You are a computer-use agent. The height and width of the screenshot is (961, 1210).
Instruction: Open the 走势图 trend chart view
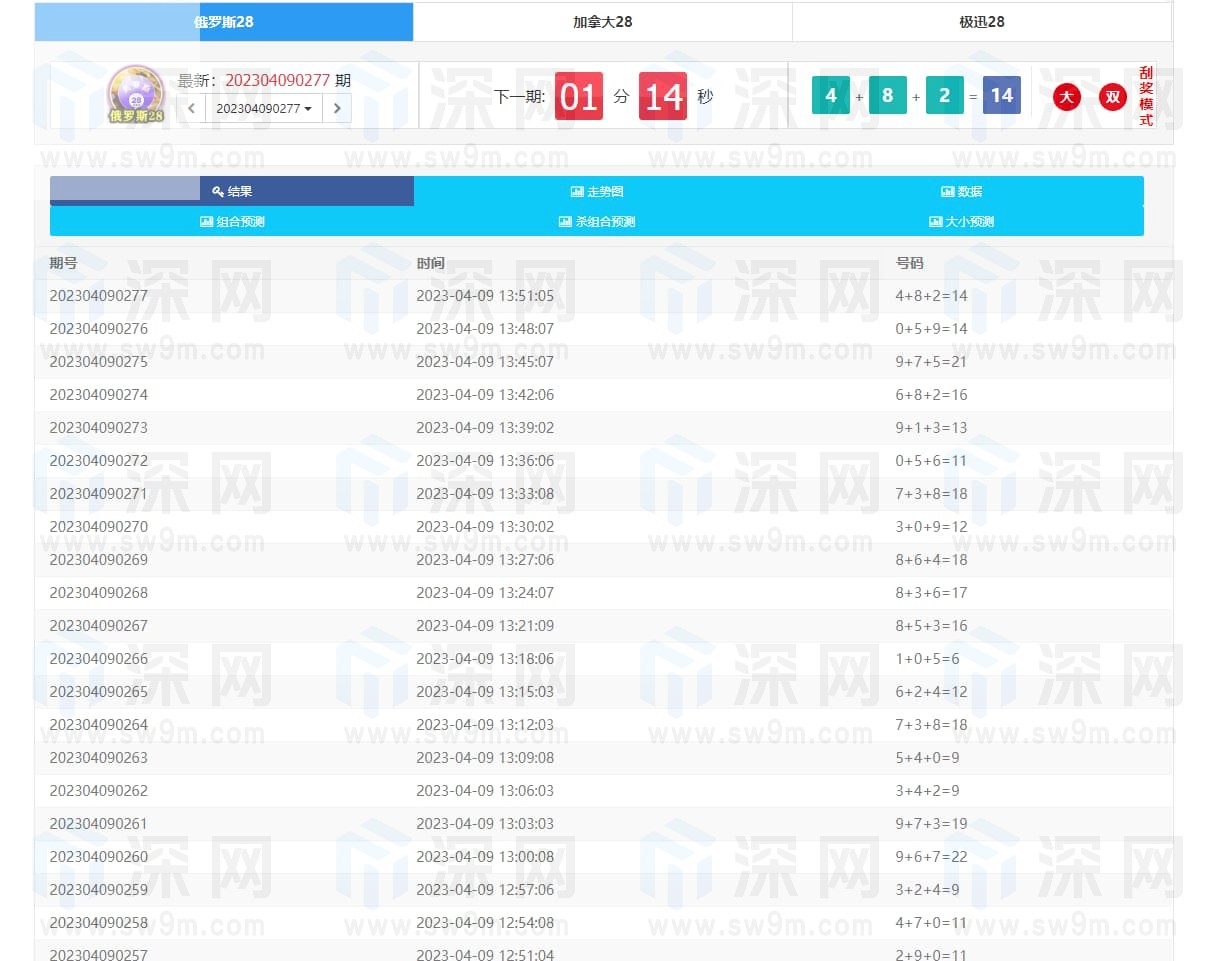click(597, 191)
